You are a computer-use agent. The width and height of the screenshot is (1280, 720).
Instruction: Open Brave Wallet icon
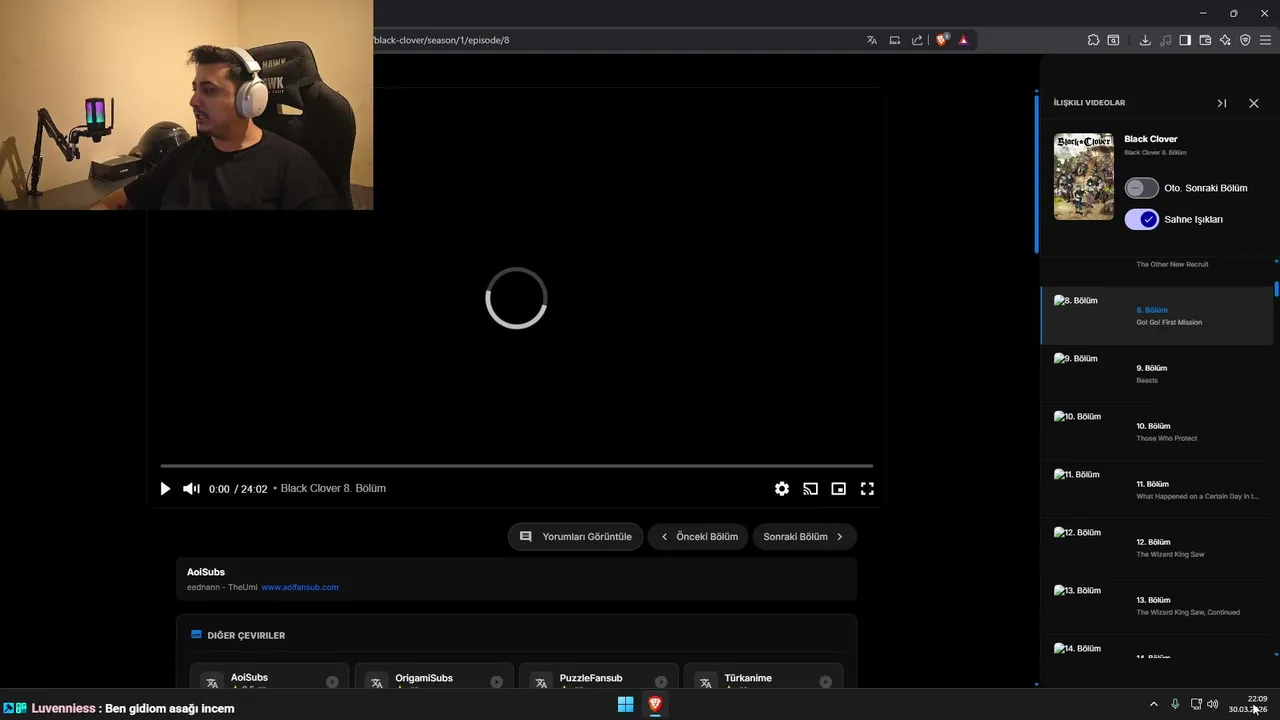[x=1205, y=40]
